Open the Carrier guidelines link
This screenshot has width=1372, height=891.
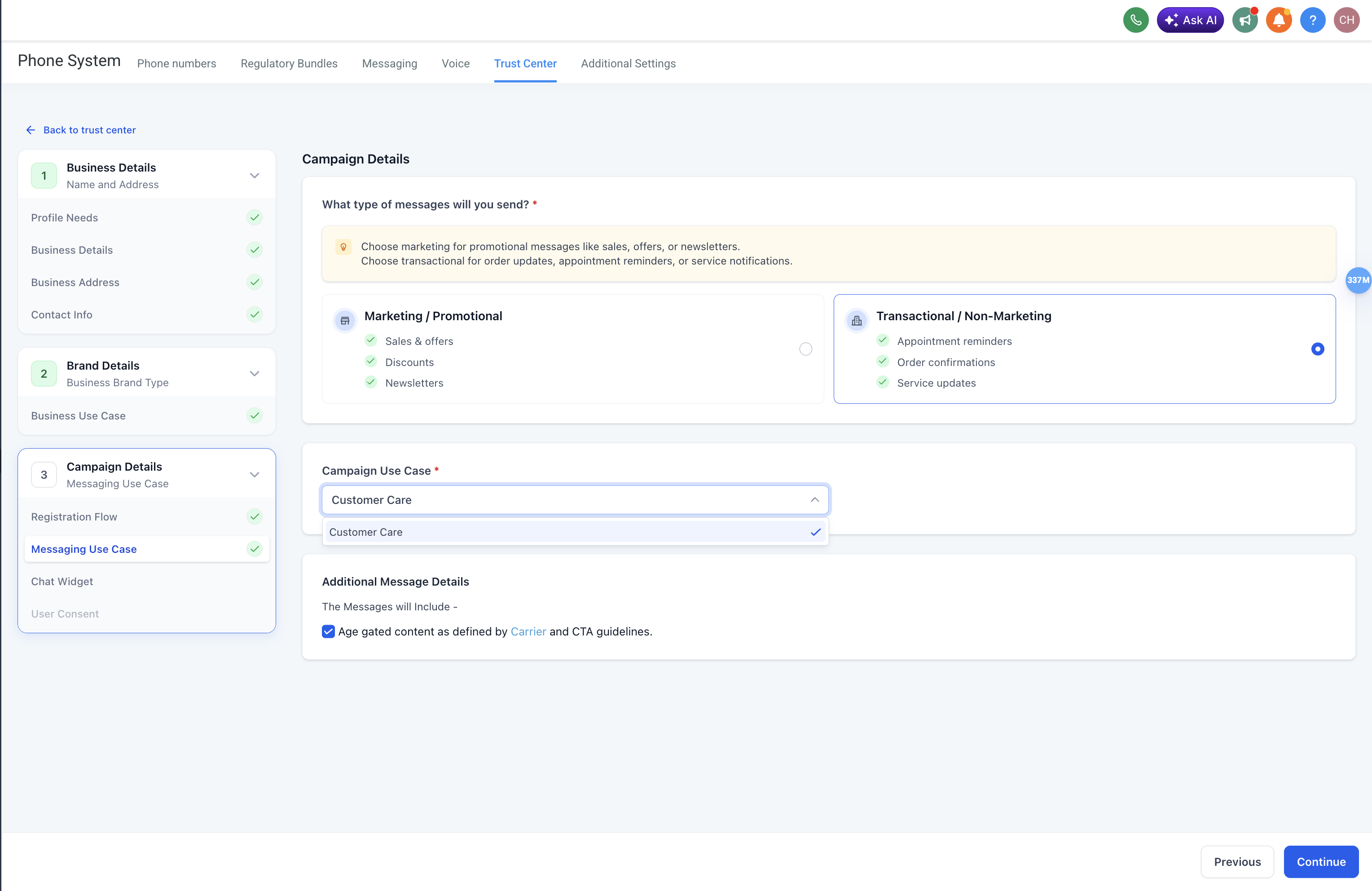pyautogui.click(x=528, y=631)
